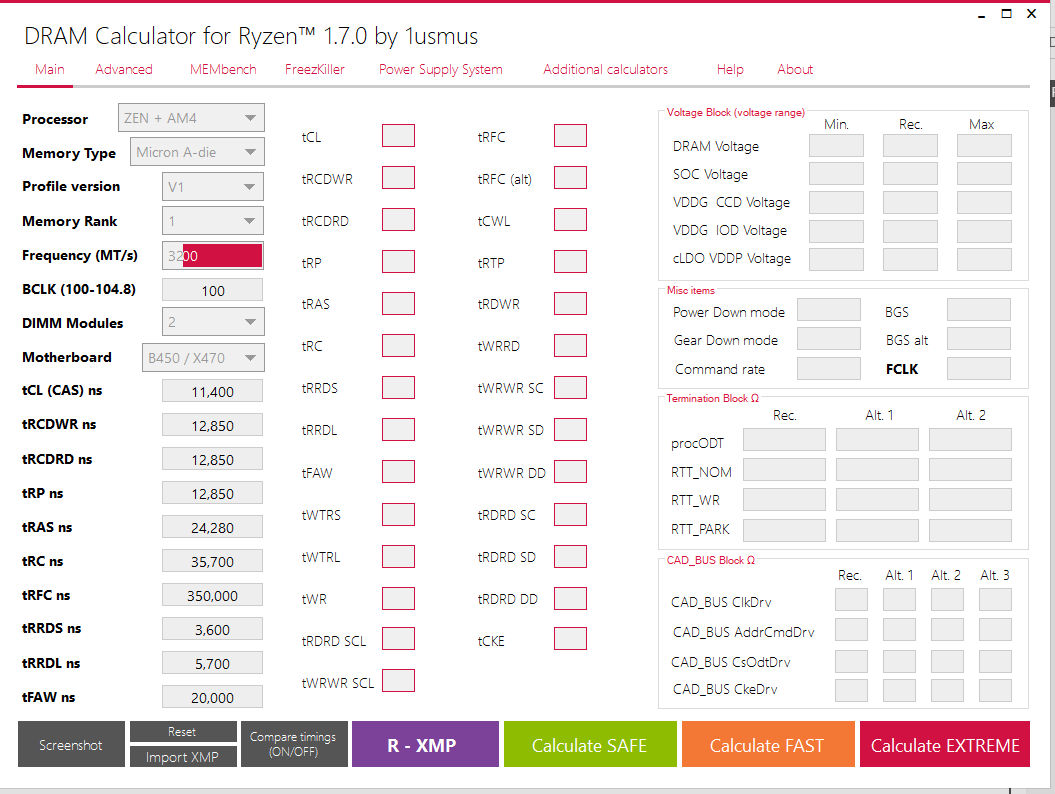Expand the Memory Rank dropdown
The image size is (1055, 794).
point(213,221)
